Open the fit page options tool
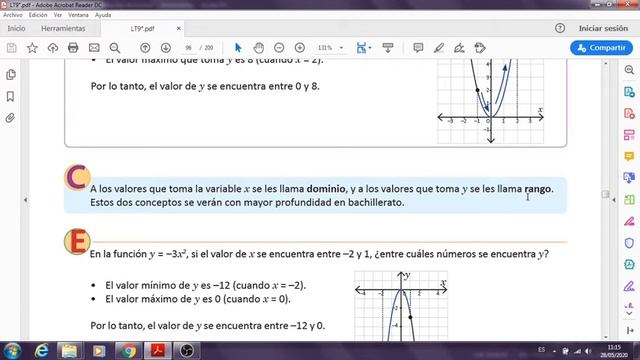 tap(363, 48)
